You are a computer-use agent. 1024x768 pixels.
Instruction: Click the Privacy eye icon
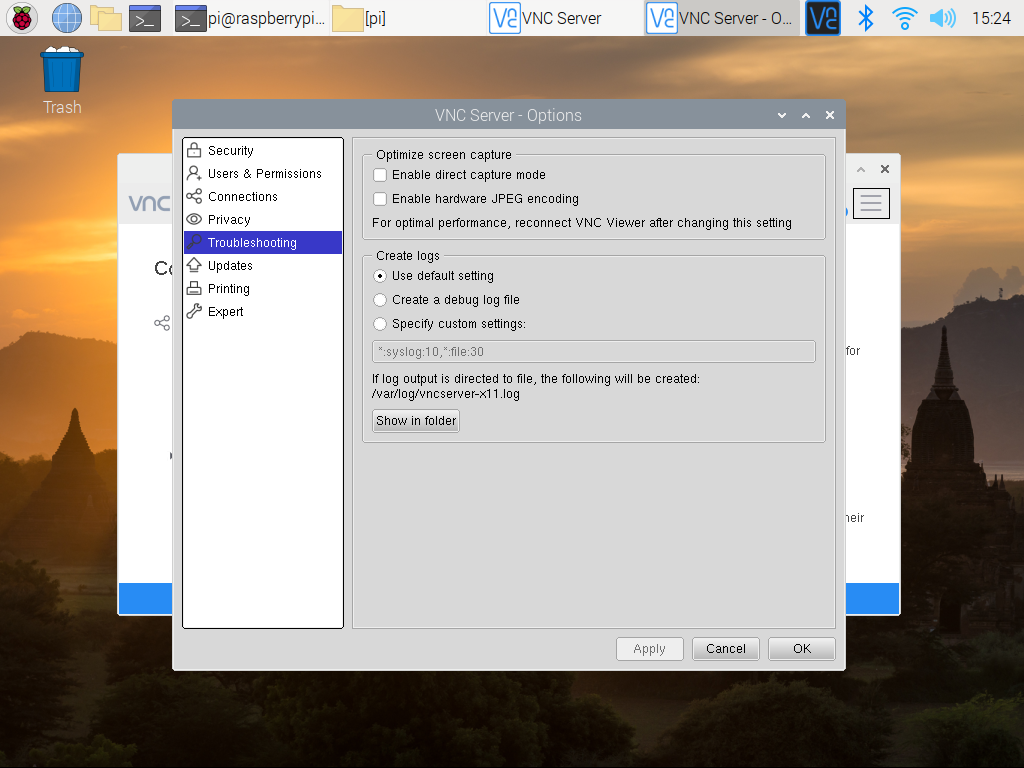[x=194, y=219]
